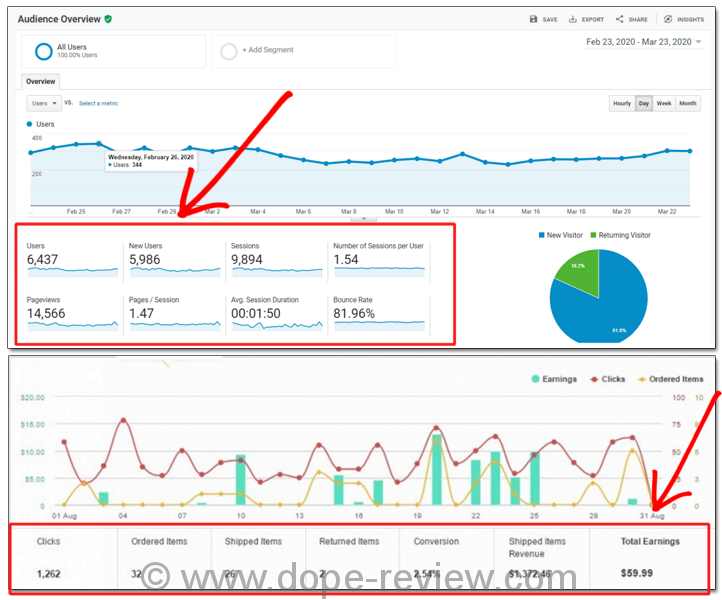Click the All Users segment circle
The height and width of the screenshot is (600, 722).
point(43,52)
